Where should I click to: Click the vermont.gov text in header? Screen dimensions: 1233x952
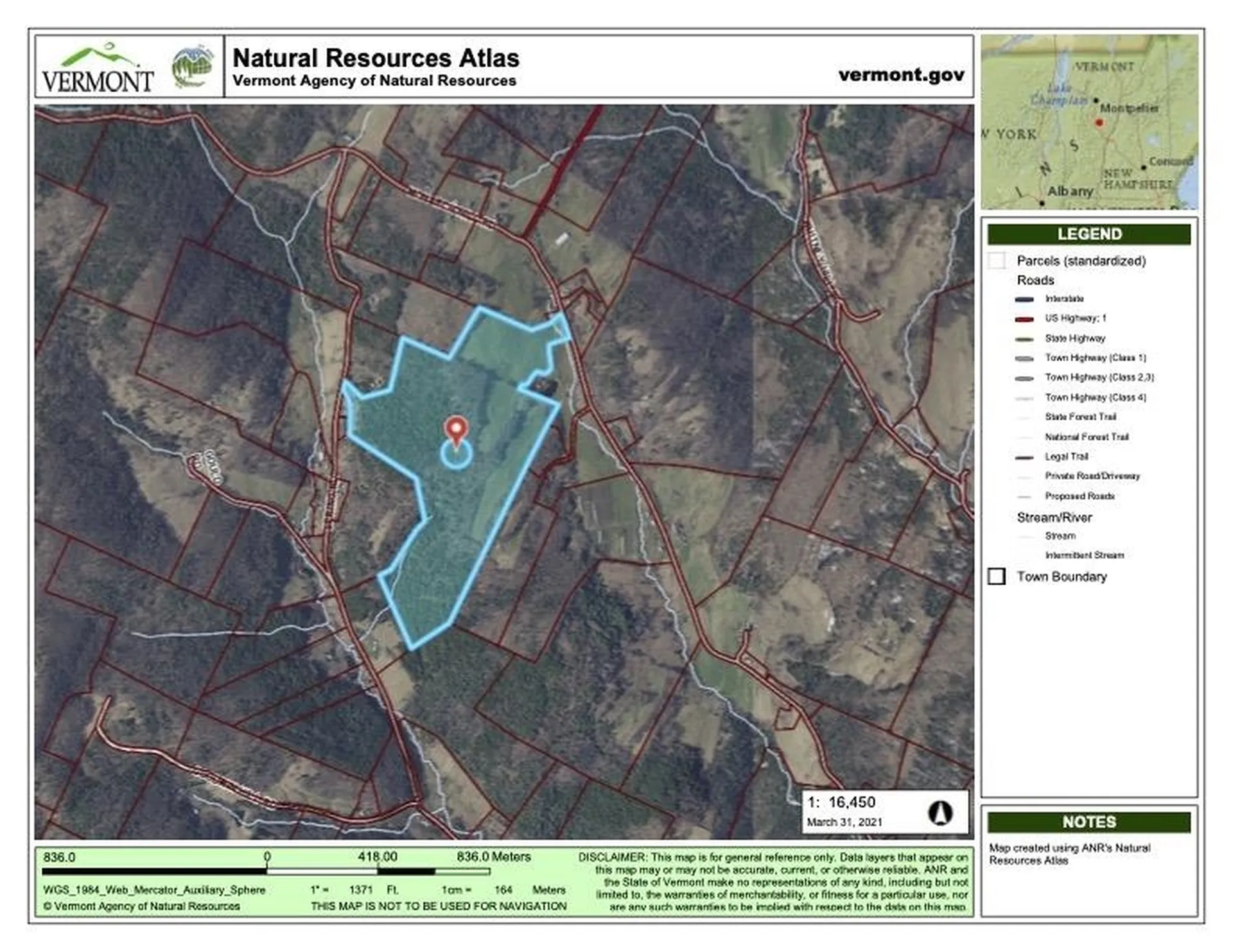point(901,74)
